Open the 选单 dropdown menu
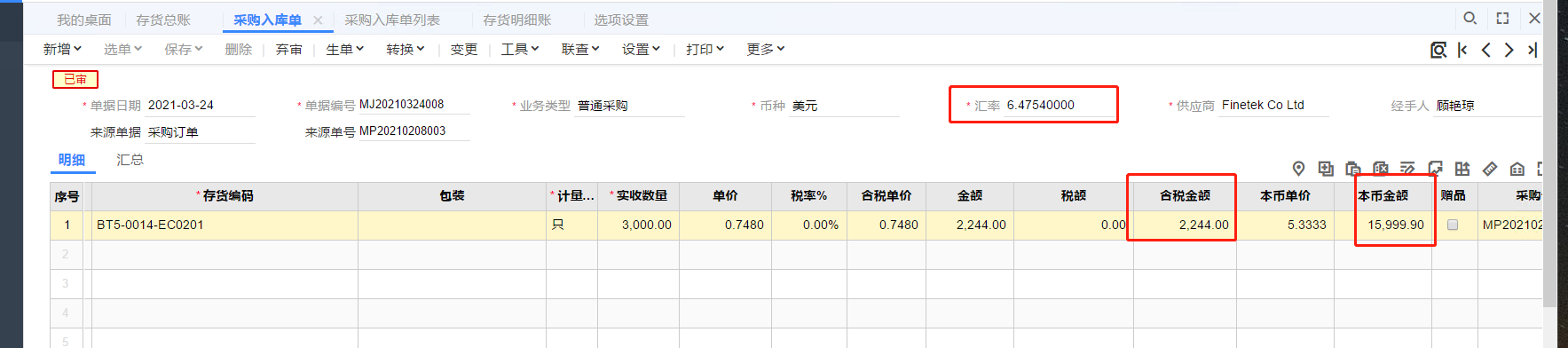 click(x=122, y=50)
